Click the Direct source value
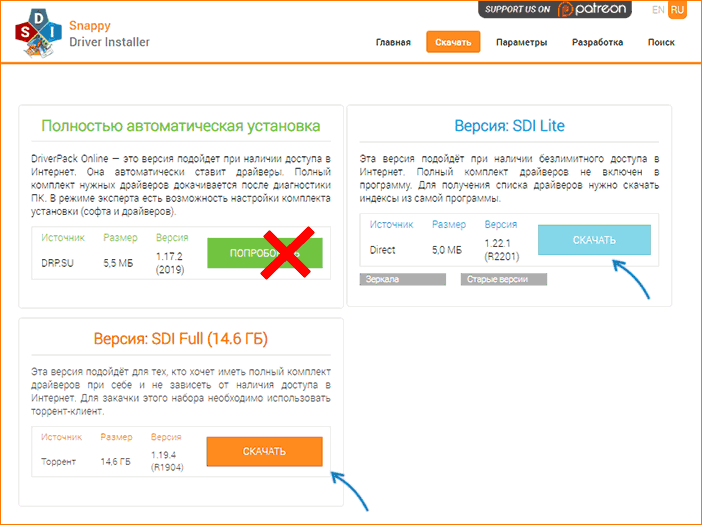 pos(382,250)
